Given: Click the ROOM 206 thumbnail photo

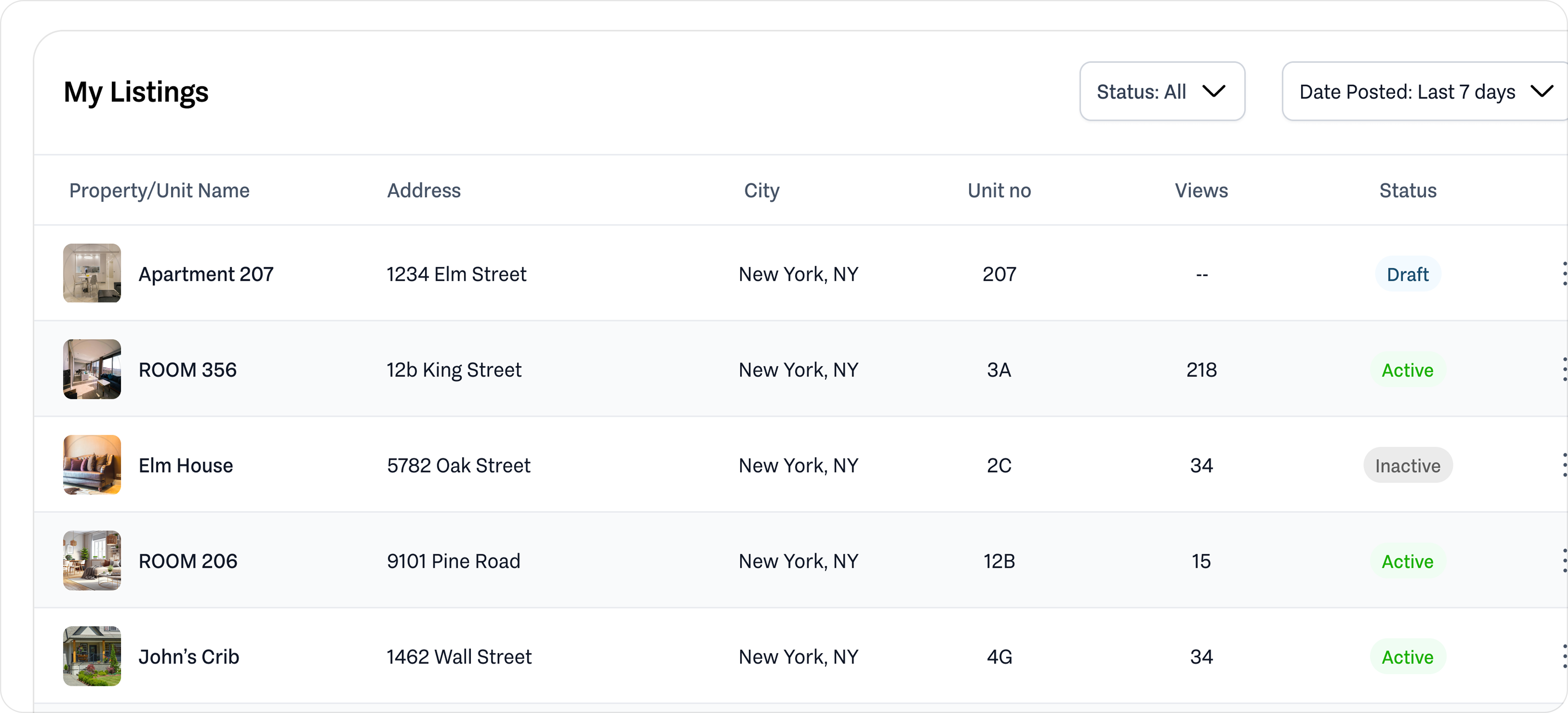Looking at the screenshot, I should click(92, 560).
